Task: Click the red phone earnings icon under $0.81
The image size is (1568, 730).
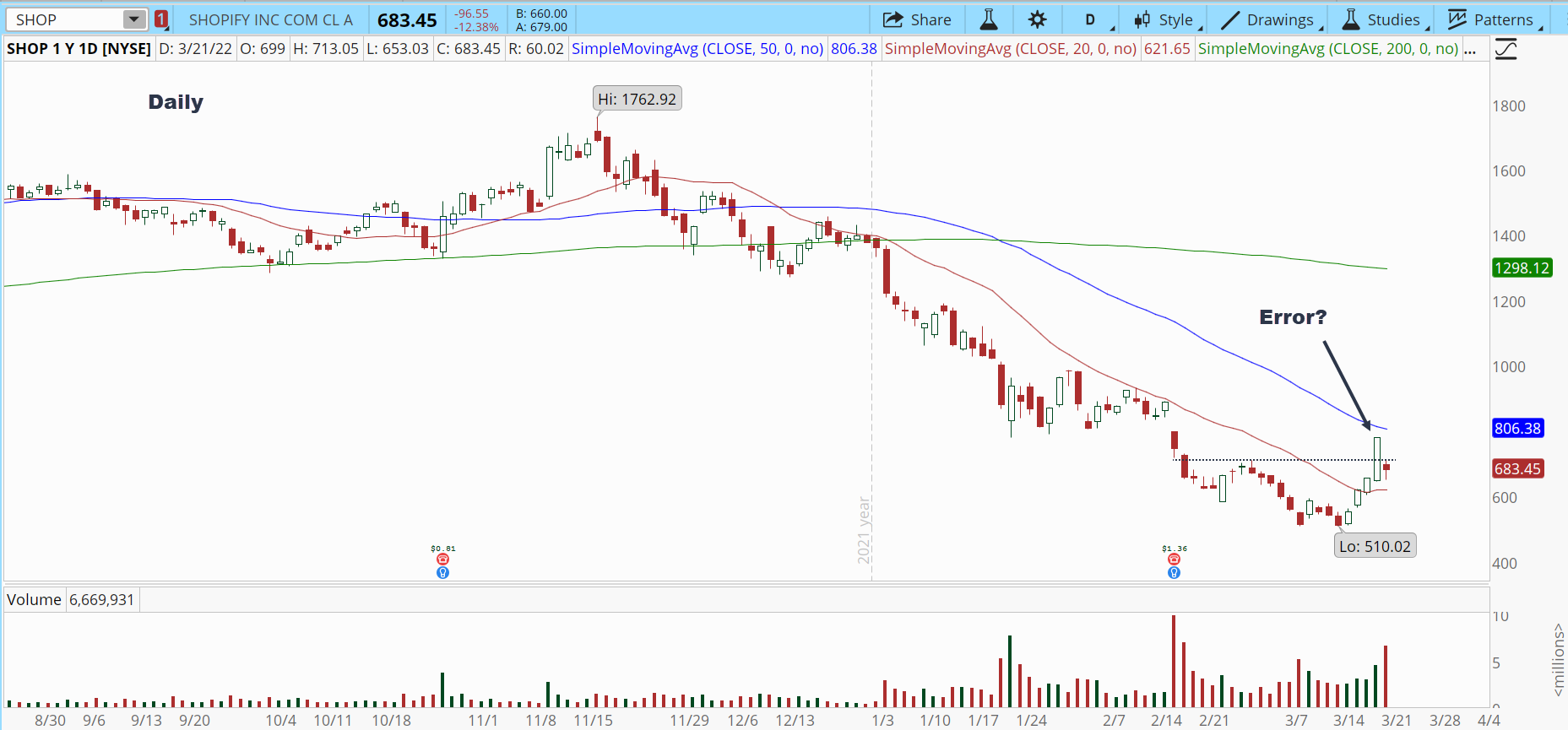Action: coord(442,560)
